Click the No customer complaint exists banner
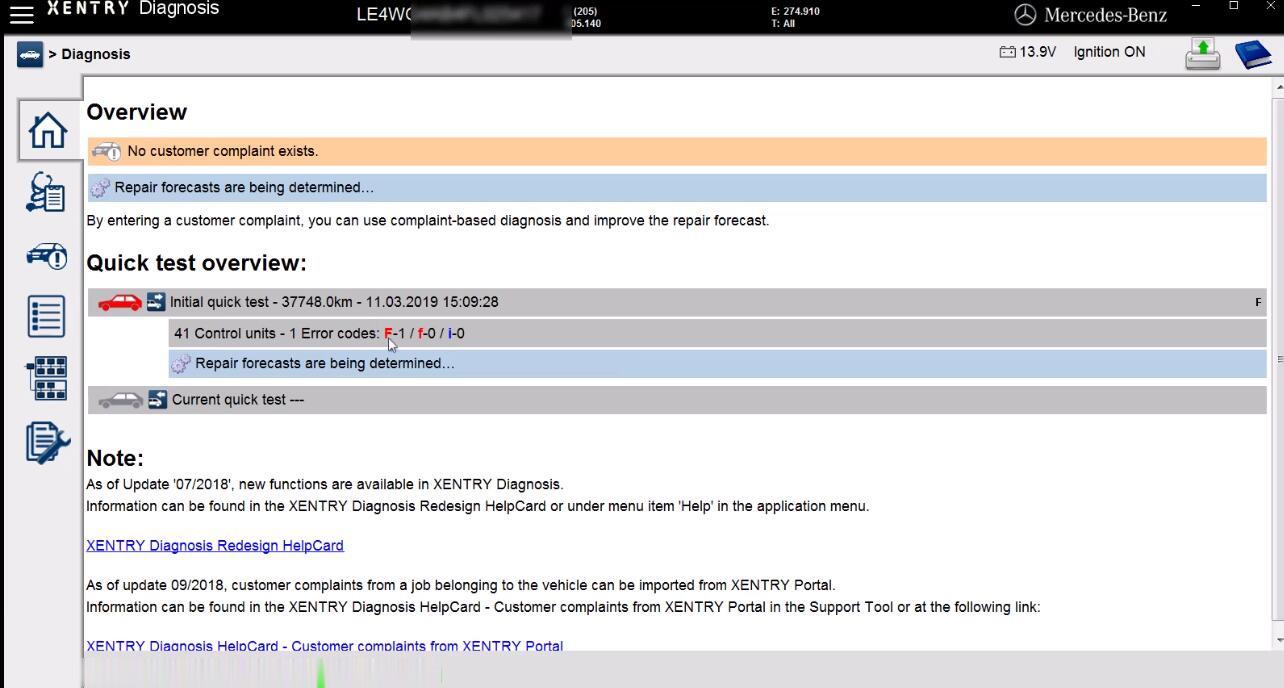This screenshot has height=688, width=1284. click(x=677, y=151)
